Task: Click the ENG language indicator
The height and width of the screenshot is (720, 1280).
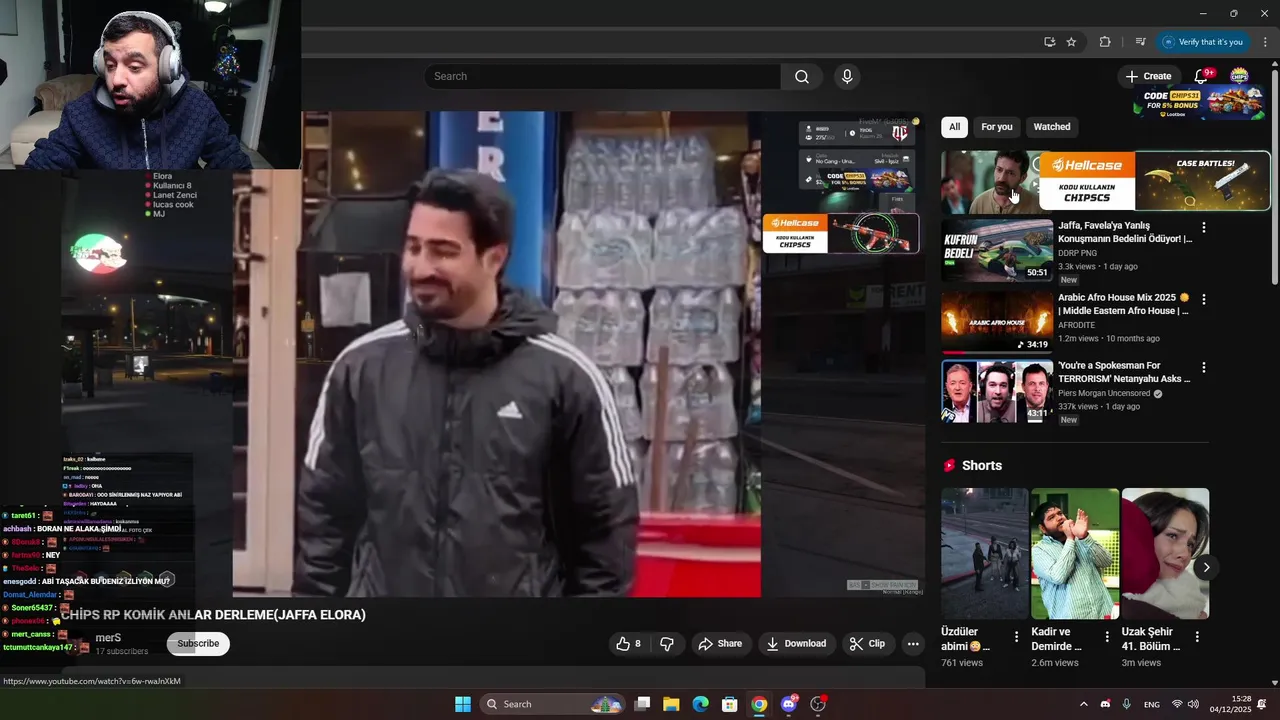Action: point(1152,704)
